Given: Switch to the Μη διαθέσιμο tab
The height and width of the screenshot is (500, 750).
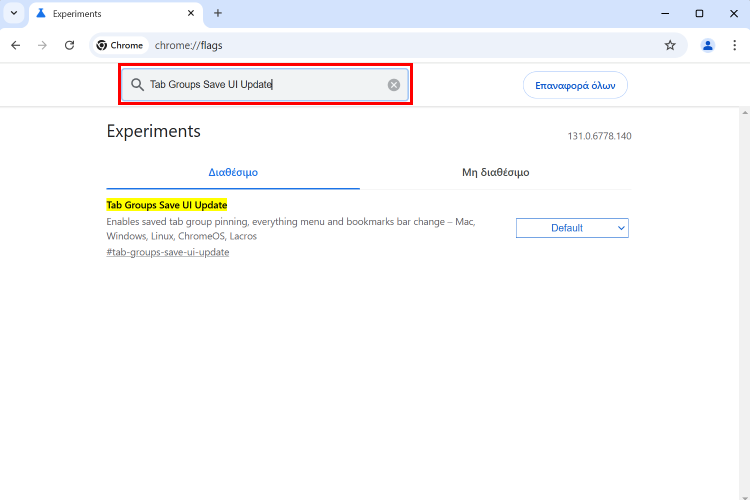Looking at the screenshot, I should pyautogui.click(x=496, y=172).
